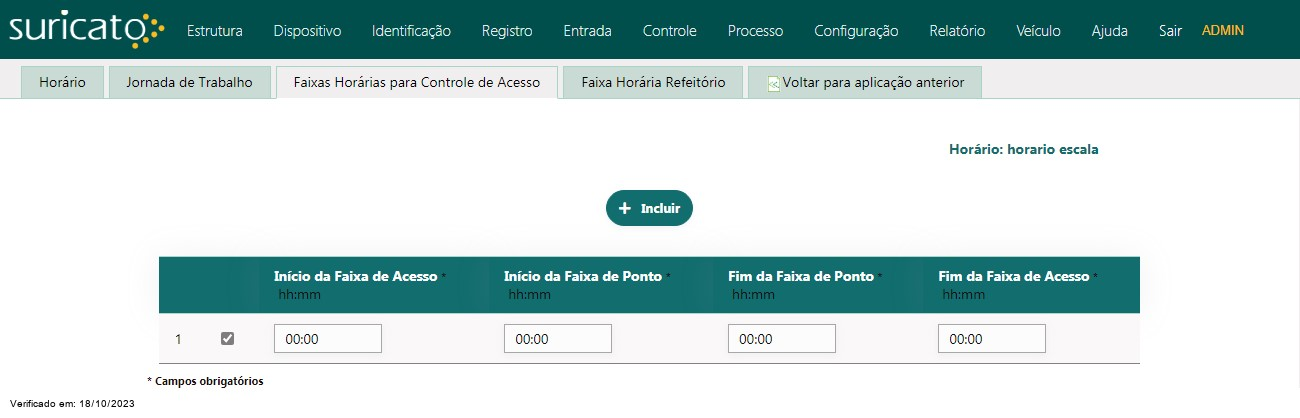Click the Início da Faixa de Ponto field
This screenshot has height=418, width=1300.
point(558,339)
